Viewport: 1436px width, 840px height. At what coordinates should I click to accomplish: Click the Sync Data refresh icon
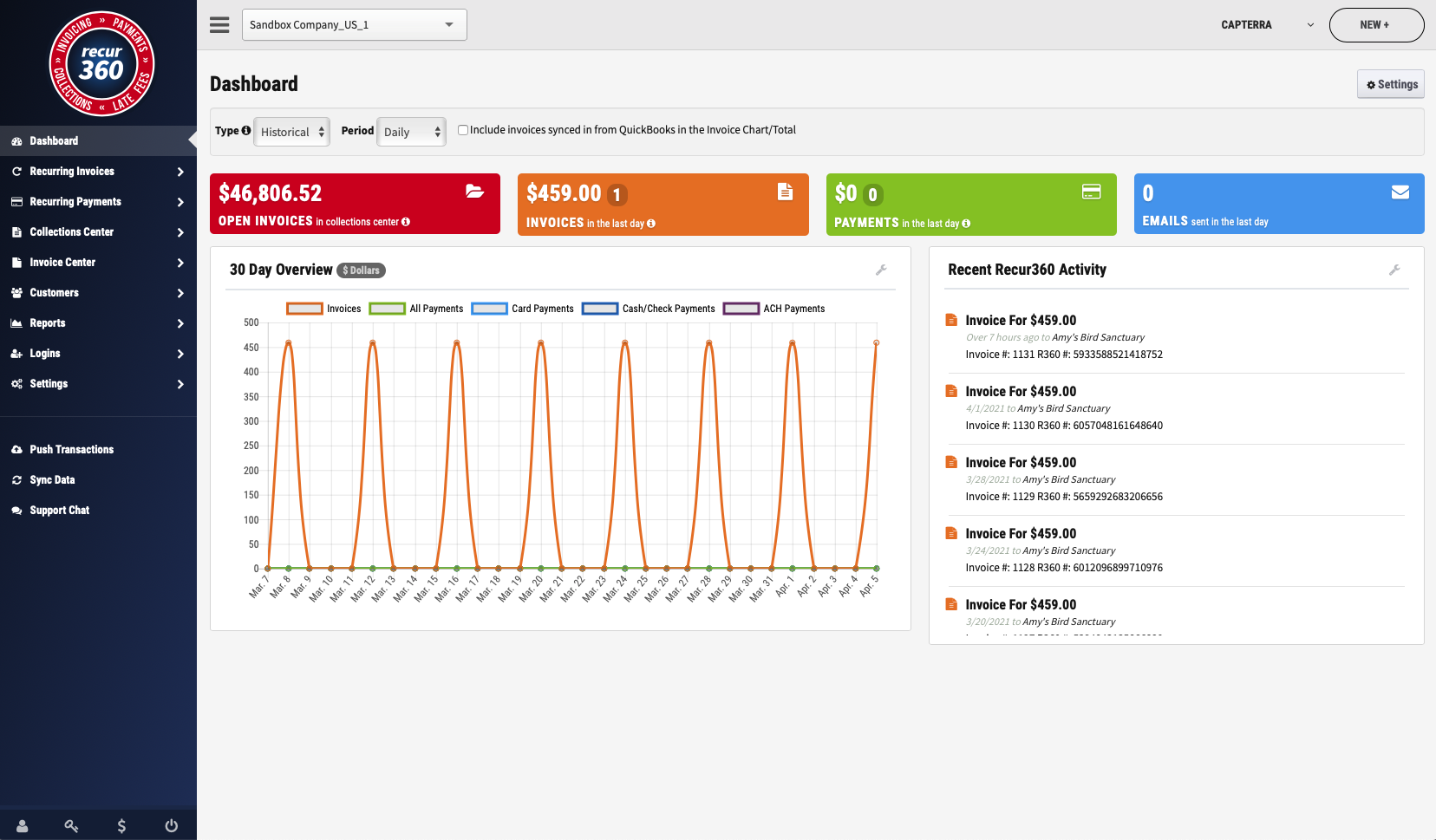coord(18,479)
